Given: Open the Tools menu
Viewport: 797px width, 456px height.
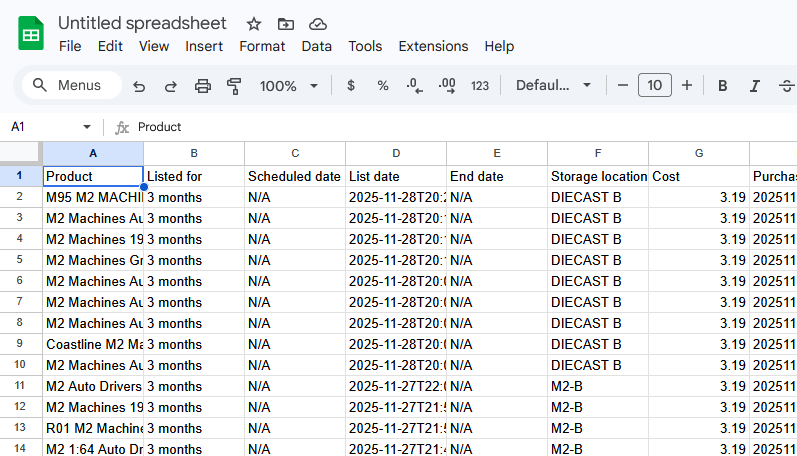Looking at the screenshot, I should click(x=365, y=46).
